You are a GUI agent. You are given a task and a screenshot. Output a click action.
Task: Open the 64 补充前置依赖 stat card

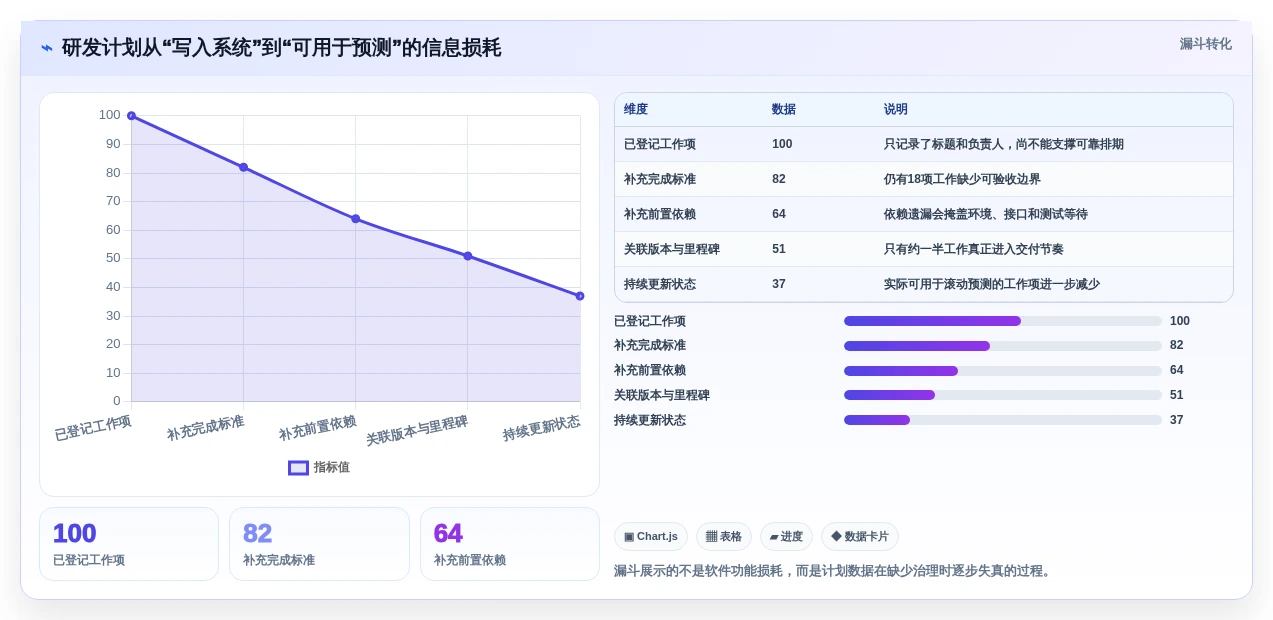click(510, 544)
